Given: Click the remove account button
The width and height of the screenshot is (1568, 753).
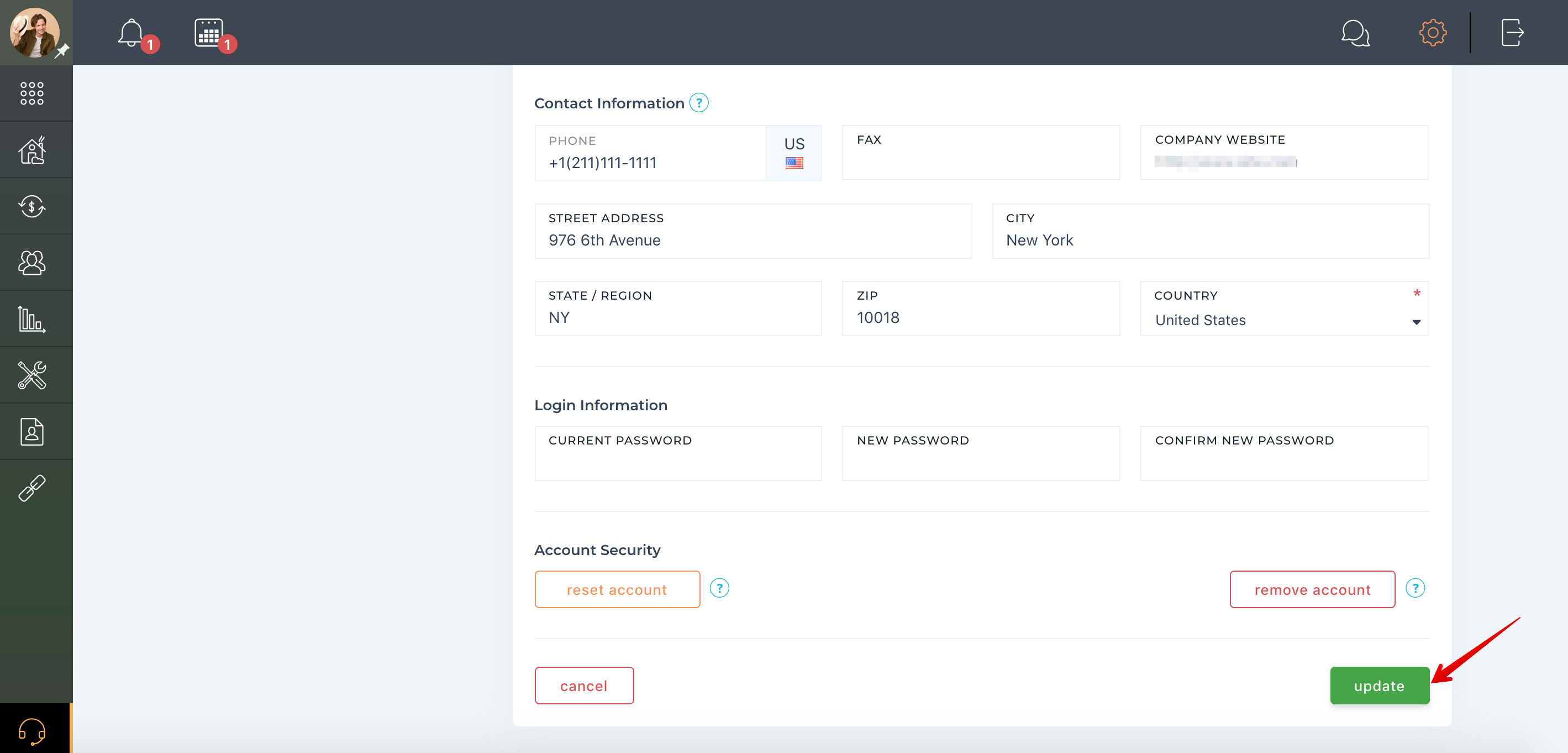Looking at the screenshot, I should [x=1312, y=589].
